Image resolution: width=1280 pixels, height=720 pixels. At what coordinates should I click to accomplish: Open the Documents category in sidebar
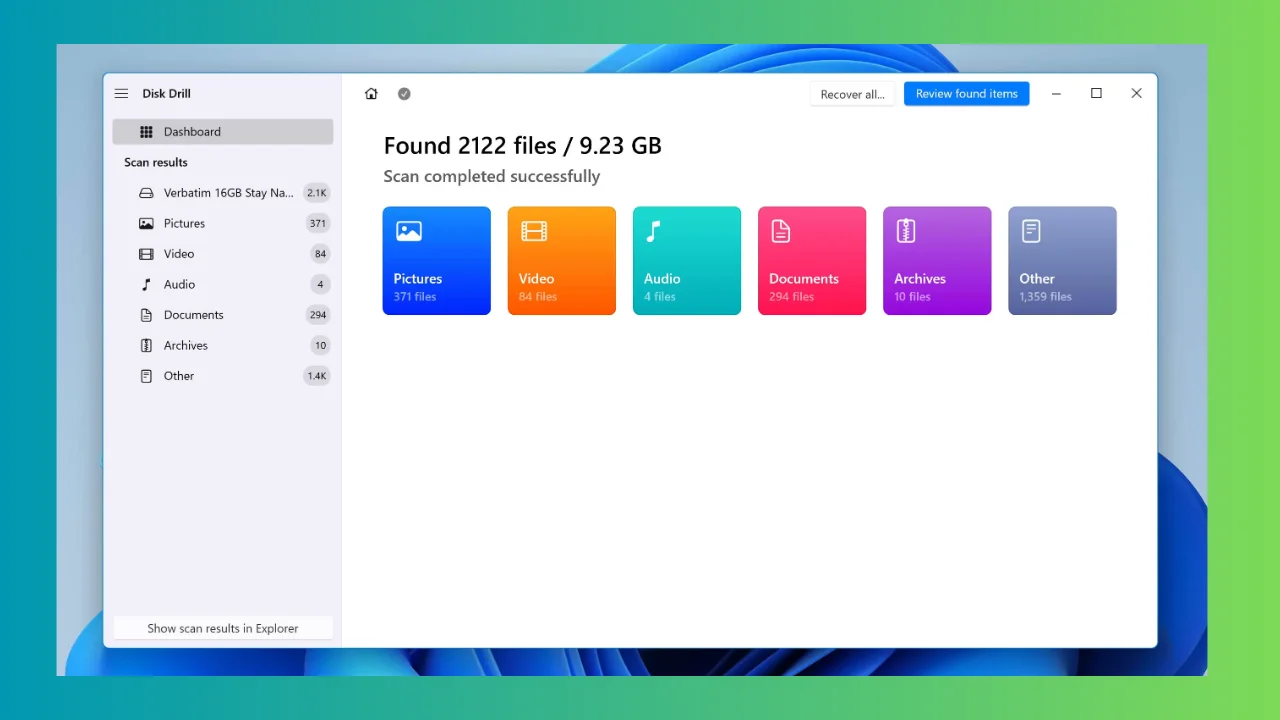(x=223, y=315)
